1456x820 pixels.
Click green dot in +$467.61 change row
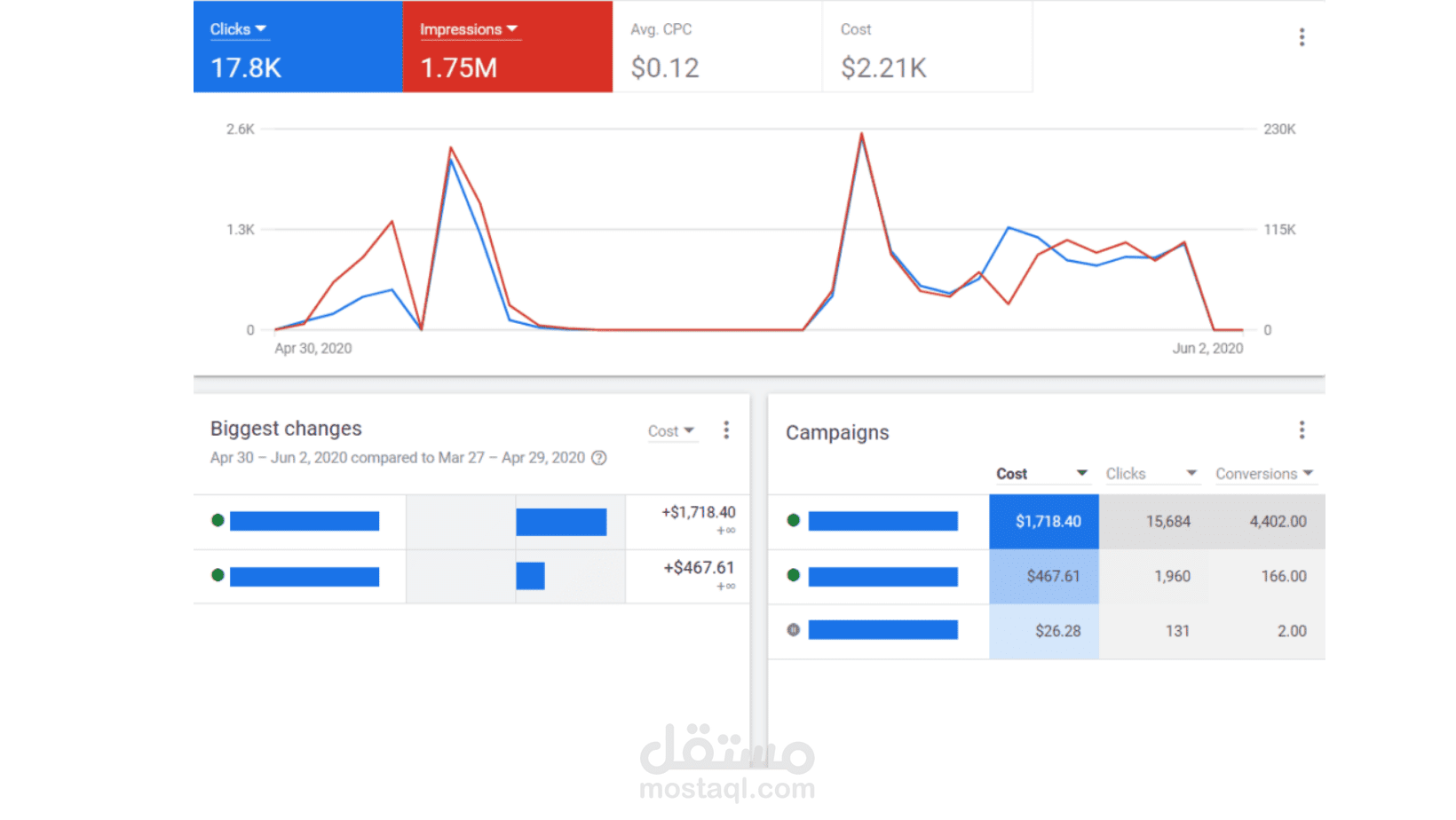[x=218, y=575]
